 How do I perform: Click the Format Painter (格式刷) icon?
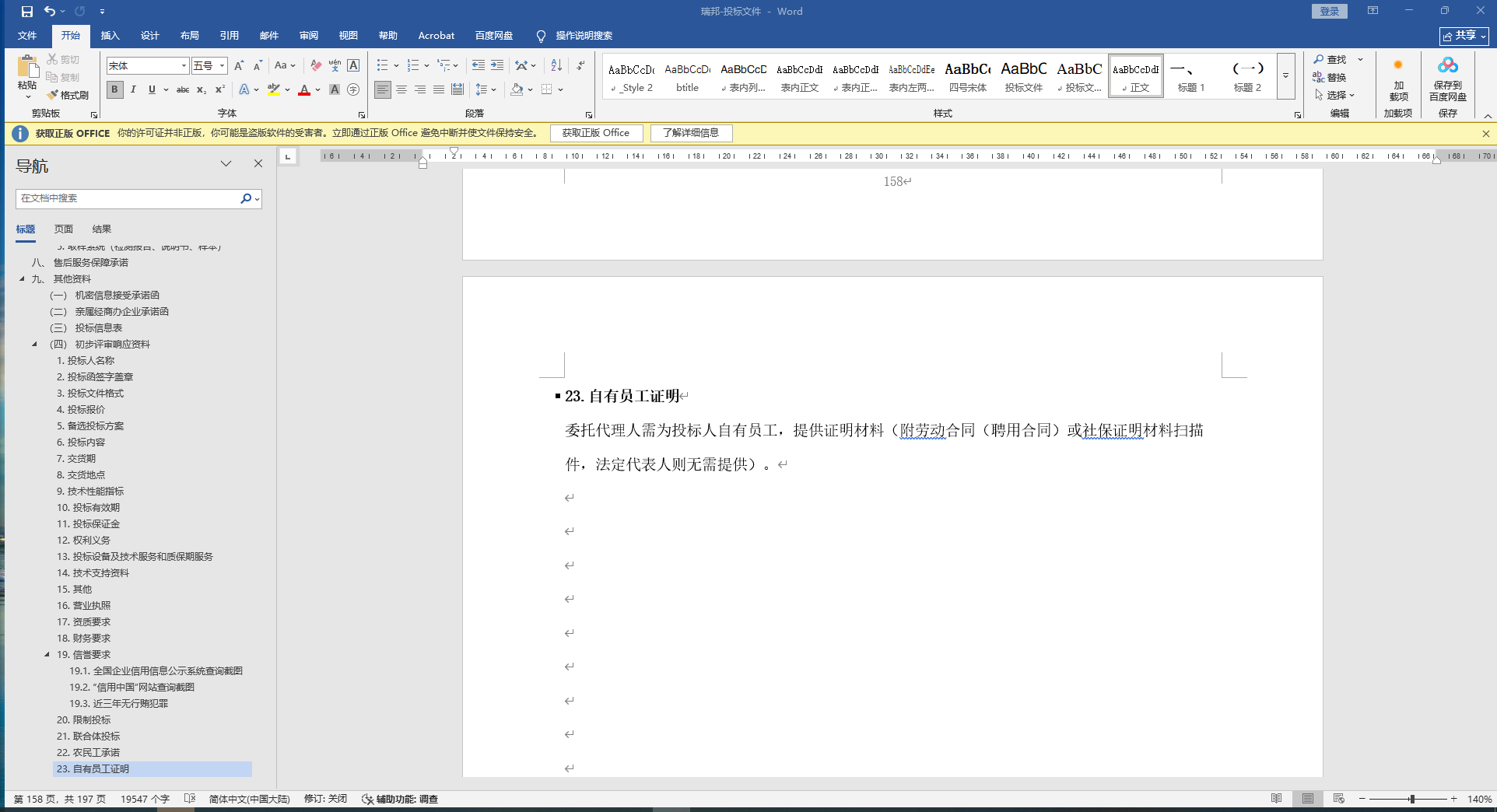point(68,95)
